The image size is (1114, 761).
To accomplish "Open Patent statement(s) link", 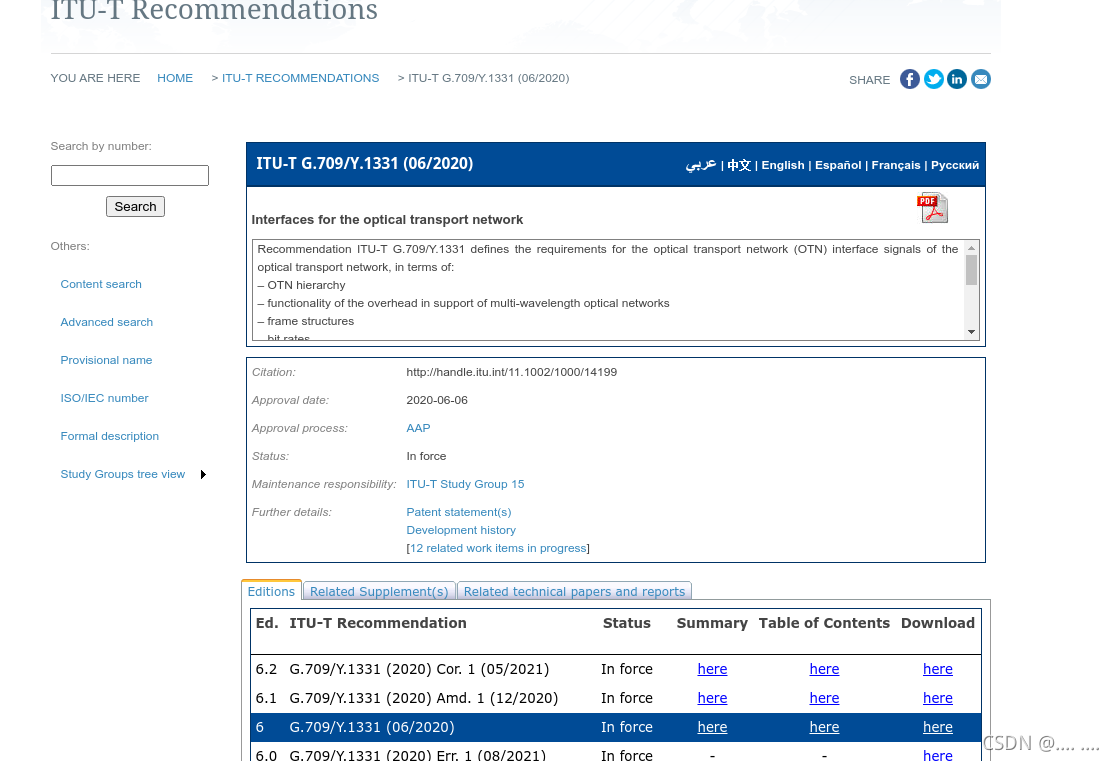I will click(459, 512).
